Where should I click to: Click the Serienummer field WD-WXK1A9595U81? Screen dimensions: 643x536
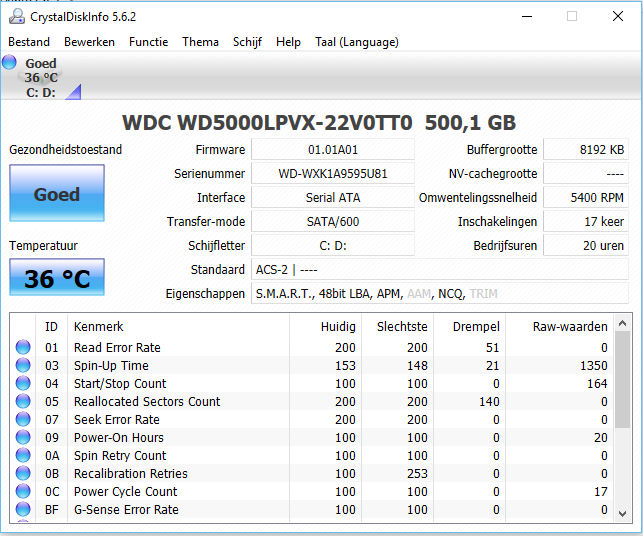333,173
